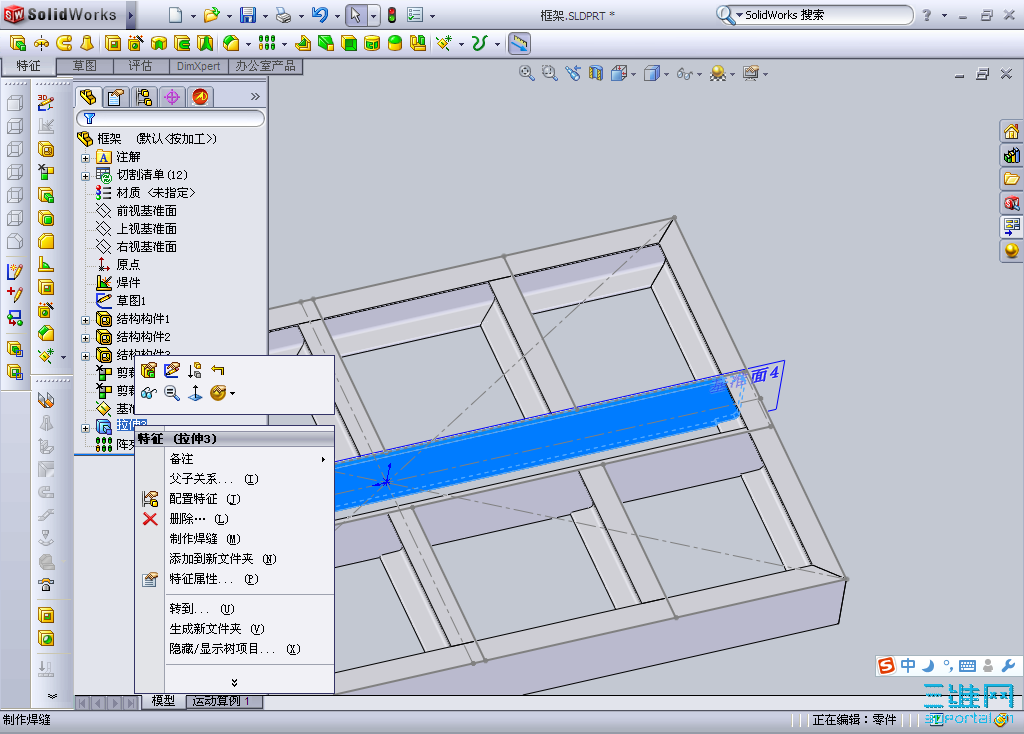Expand the 切割清单(12) node

tap(86, 176)
